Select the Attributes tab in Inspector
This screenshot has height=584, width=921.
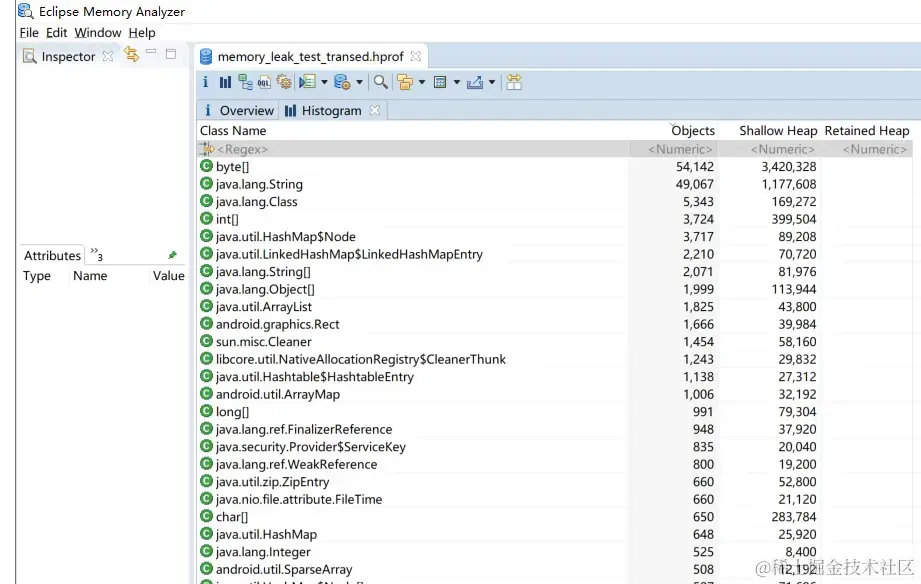point(52,256)
